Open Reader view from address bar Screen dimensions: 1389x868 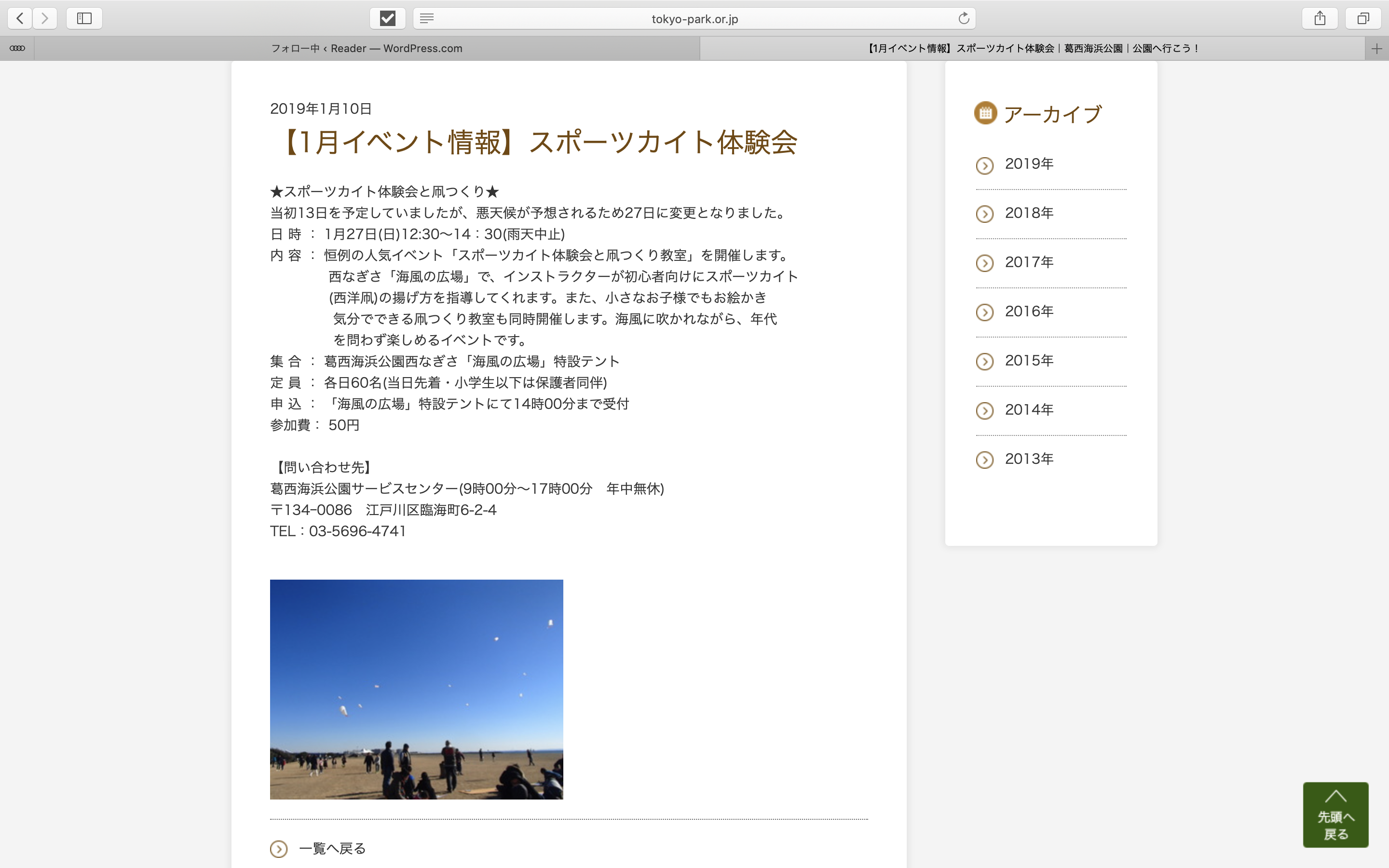426,18
